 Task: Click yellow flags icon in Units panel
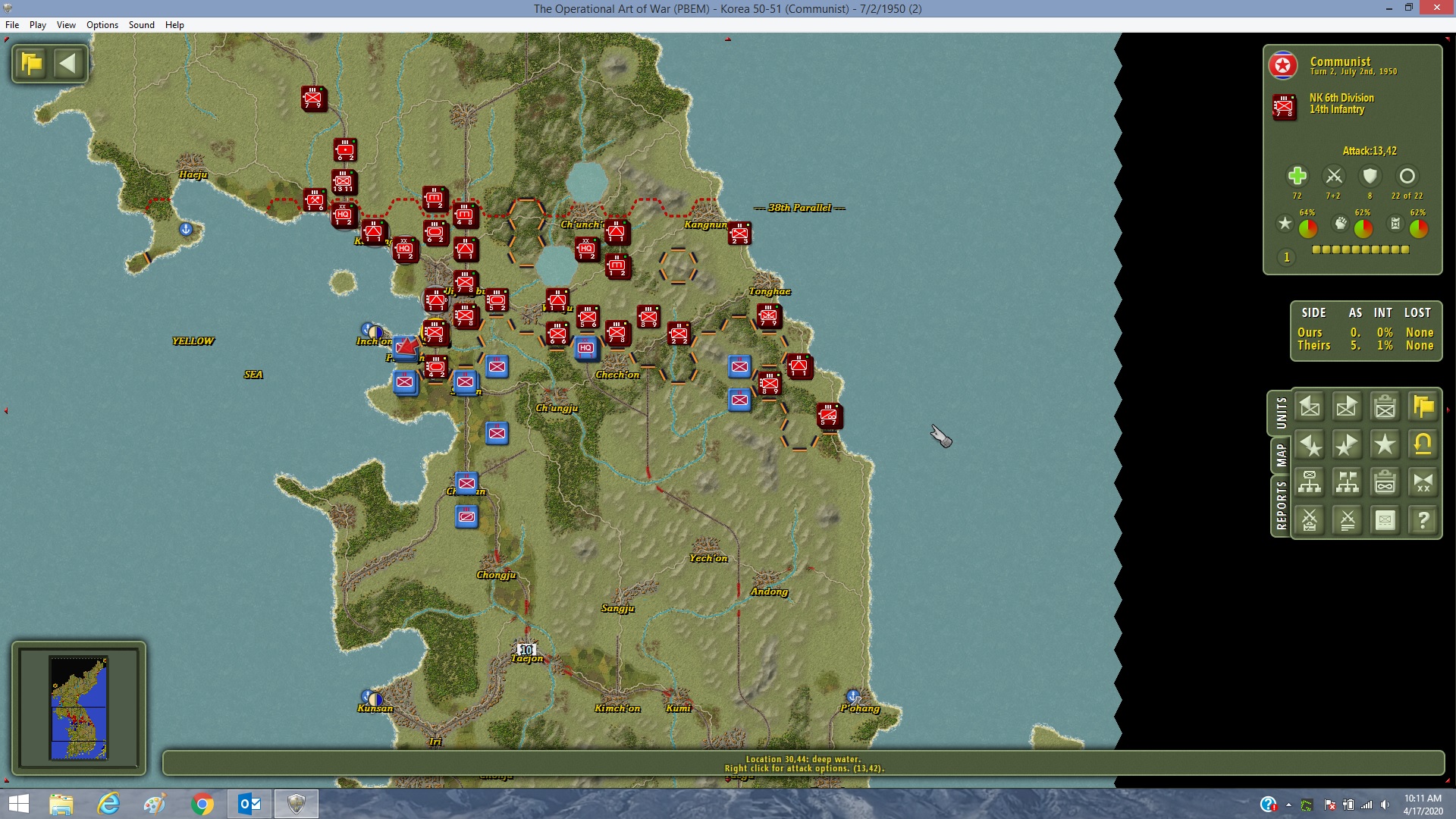1423,407
